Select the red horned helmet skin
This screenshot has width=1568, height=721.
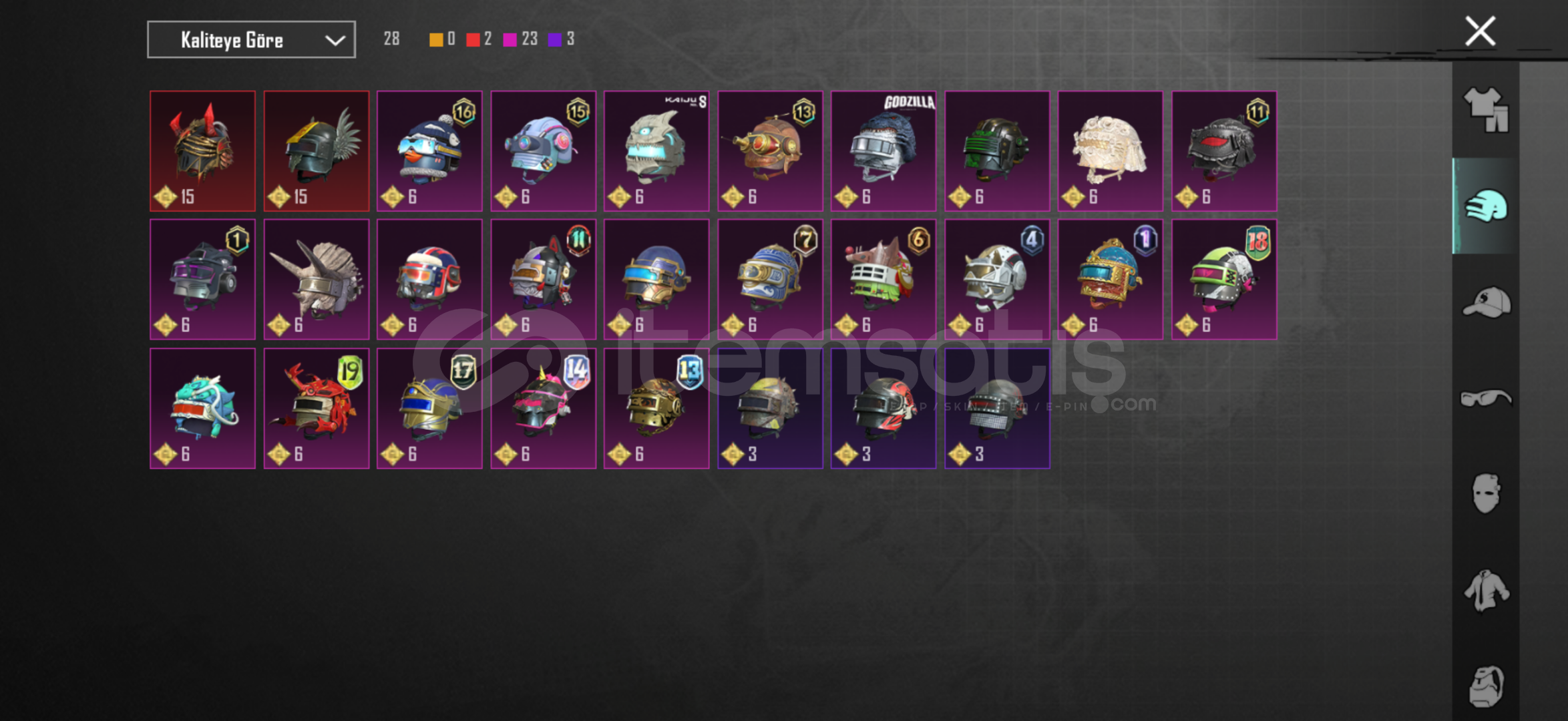(x=202, y=151)
